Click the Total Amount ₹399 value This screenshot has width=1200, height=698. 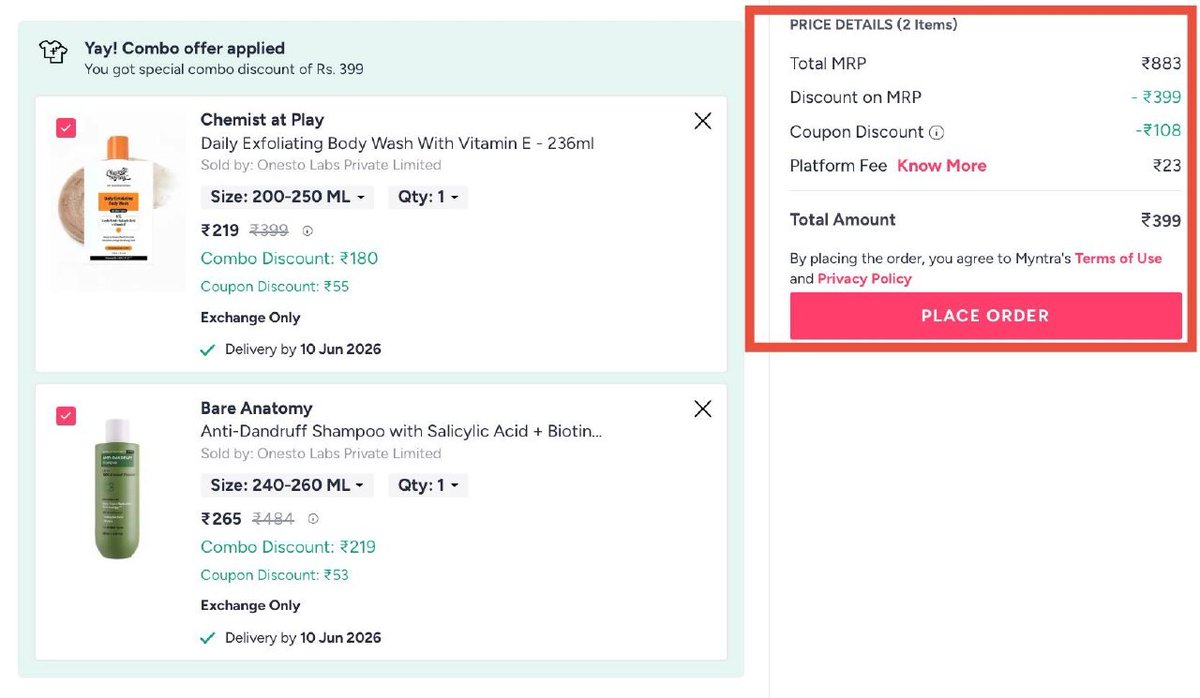(x=1161, y=220)
